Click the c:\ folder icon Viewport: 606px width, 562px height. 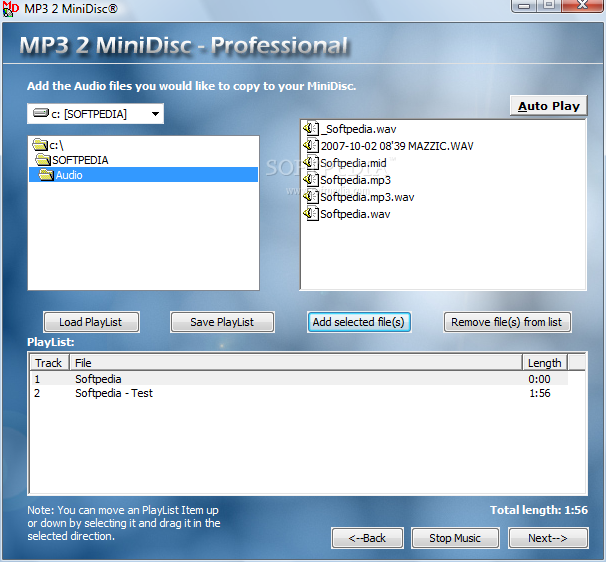tap(40, 145)
